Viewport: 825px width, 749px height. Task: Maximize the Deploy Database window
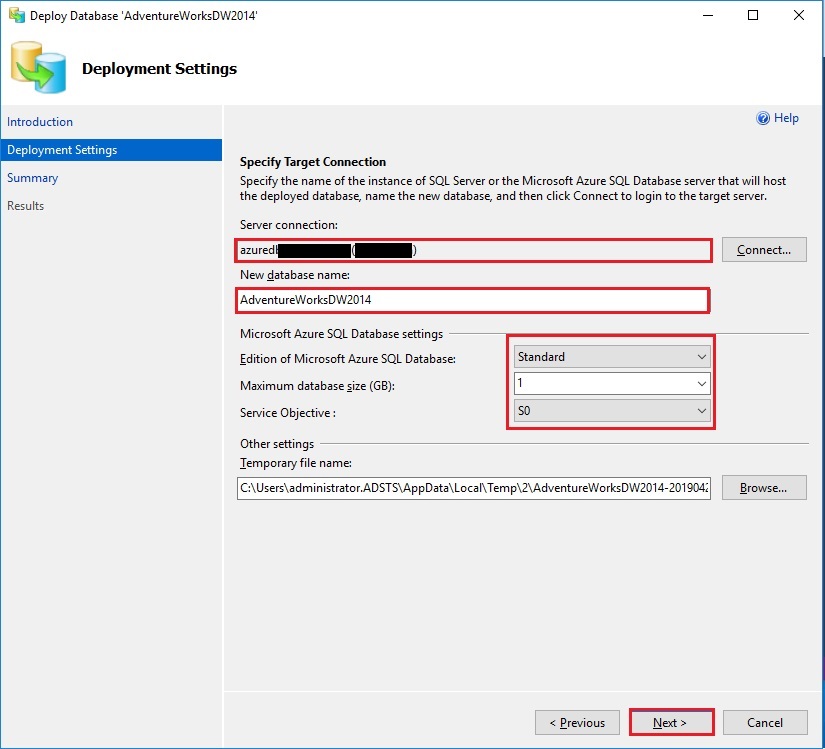click(x=753, y=15)
